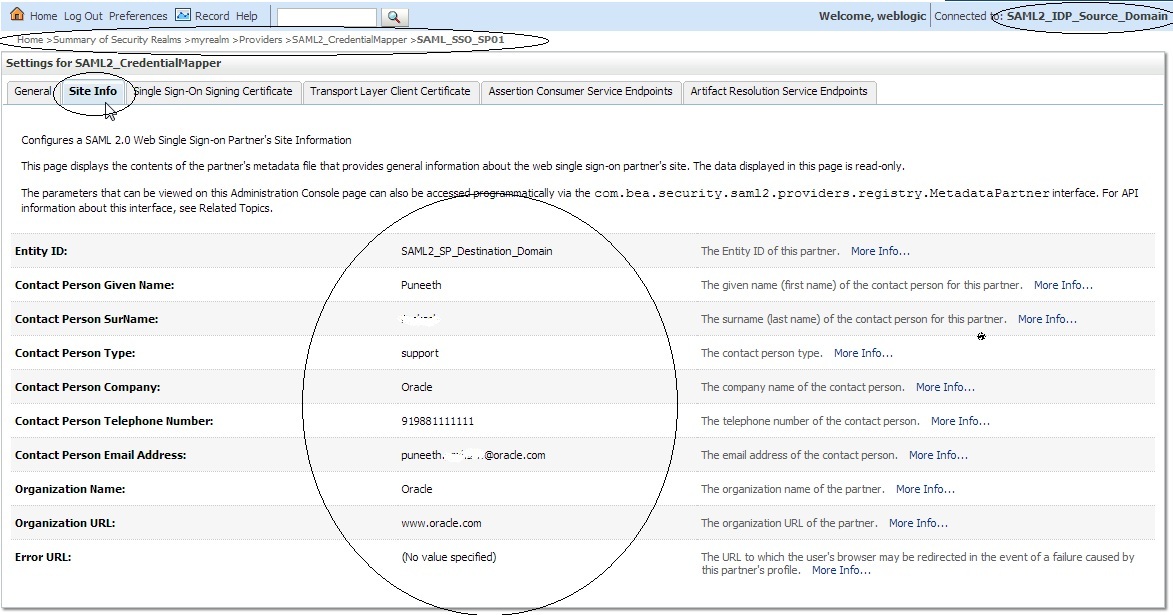
Task: Open More Info for telephone number
Action: point(961,421)
